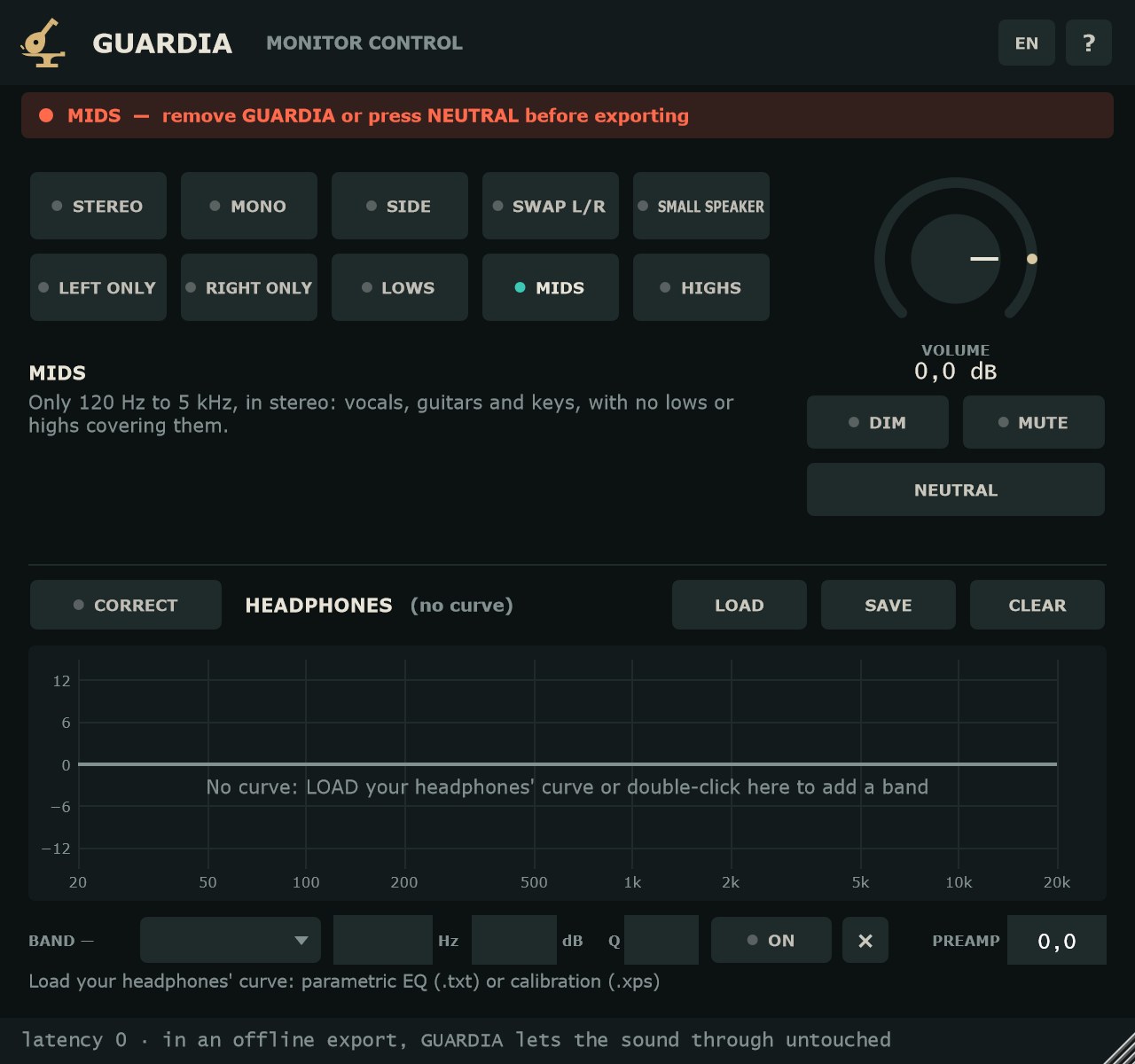
Task: Click the MONITOR CONTROL subtitle
Action: pos(364,43)
